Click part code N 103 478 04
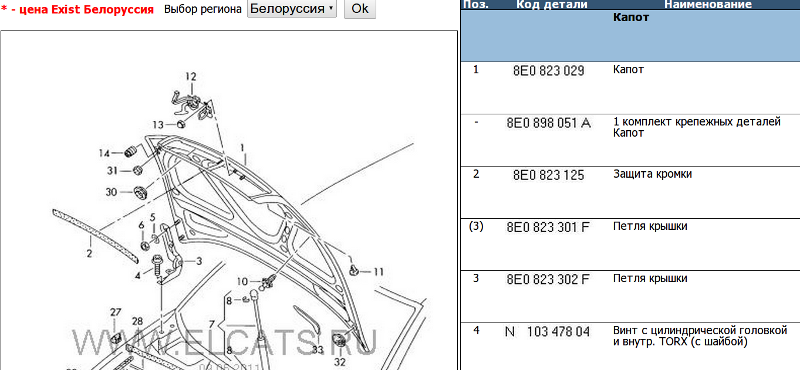 point(547,332)
